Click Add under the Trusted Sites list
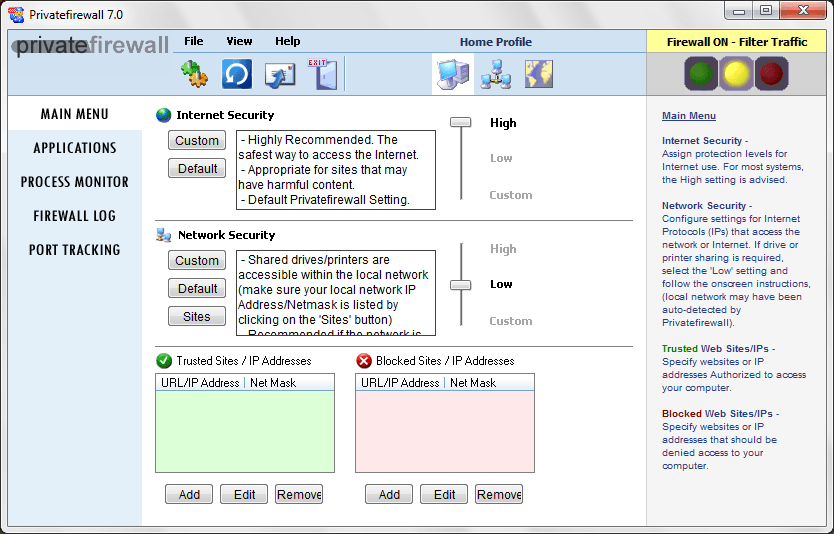The image size is (834, 534). (189, 494)
